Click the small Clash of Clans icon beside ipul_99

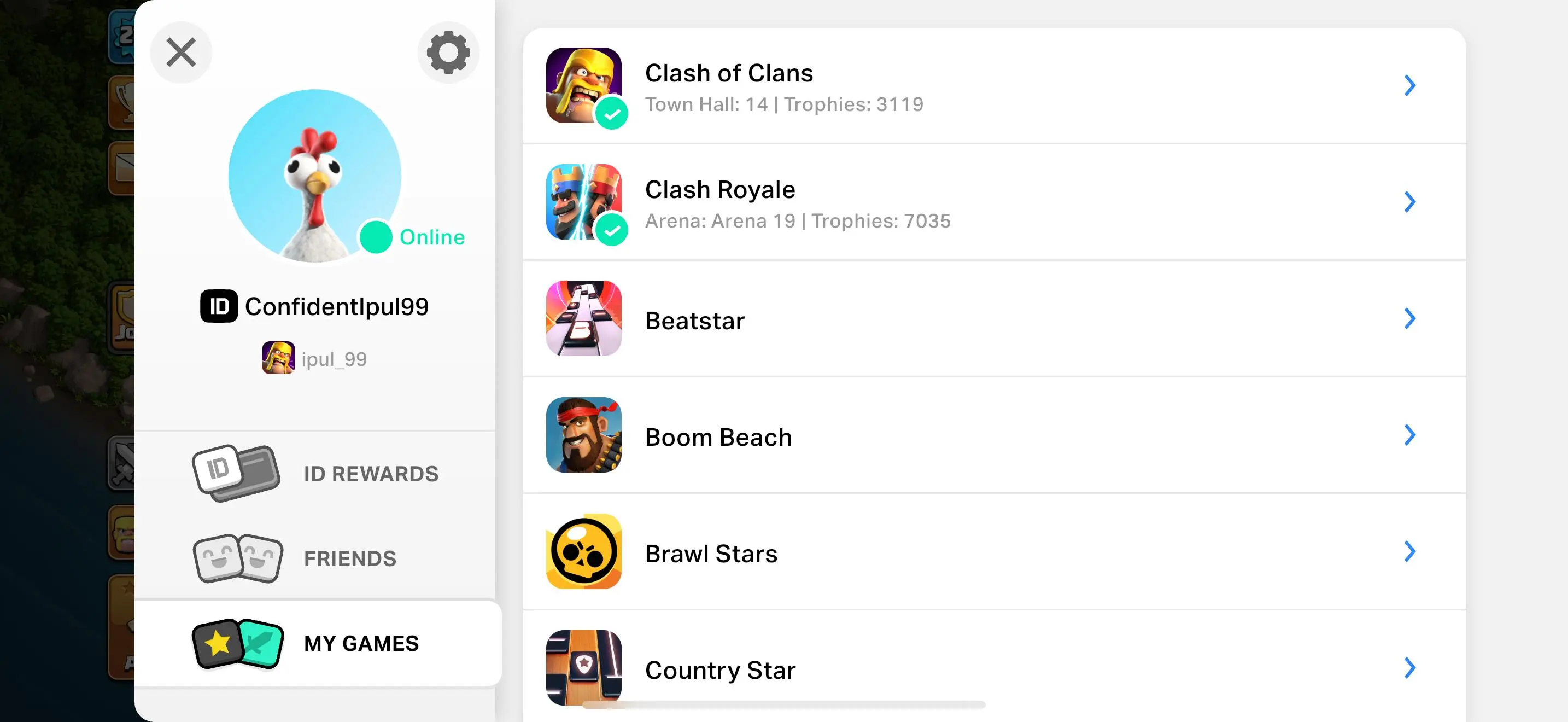tap(278, 358)
